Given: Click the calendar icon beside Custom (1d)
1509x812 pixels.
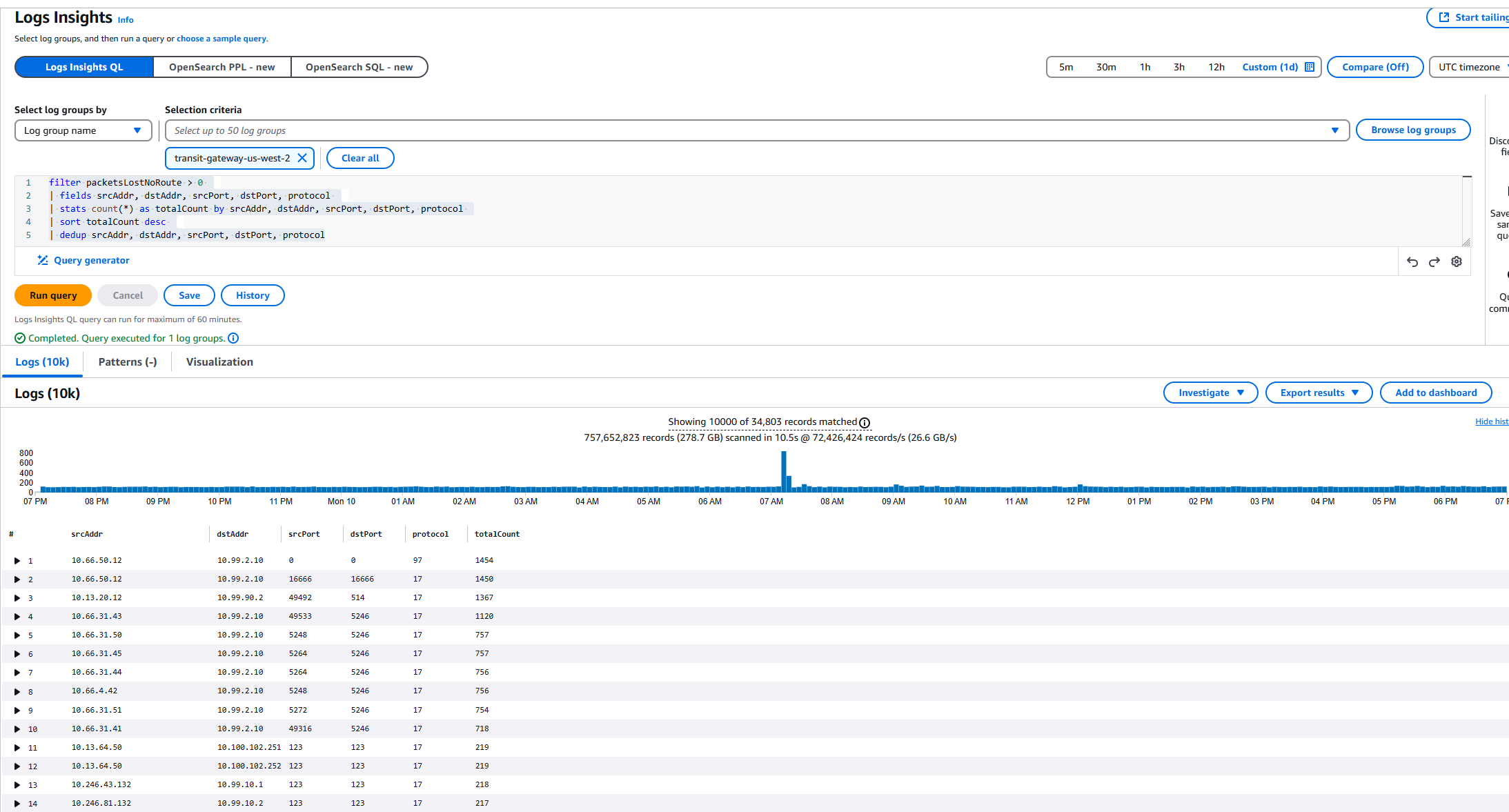Looking at the screenshot, I should coord(1310,67).
